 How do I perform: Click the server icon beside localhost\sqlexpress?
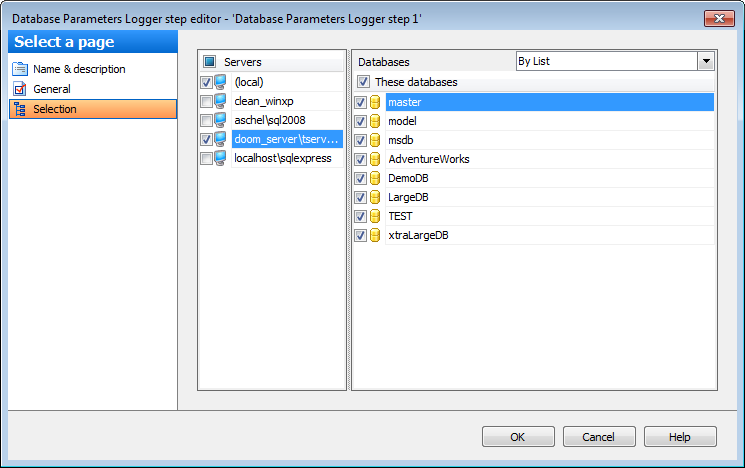[220, 158]
